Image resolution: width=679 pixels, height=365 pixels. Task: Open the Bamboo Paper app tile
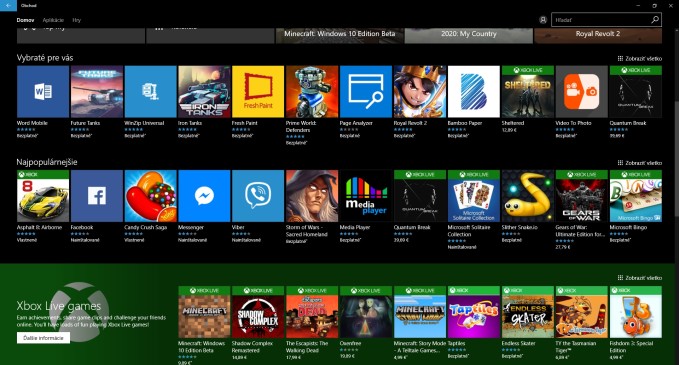click(474, 92)
